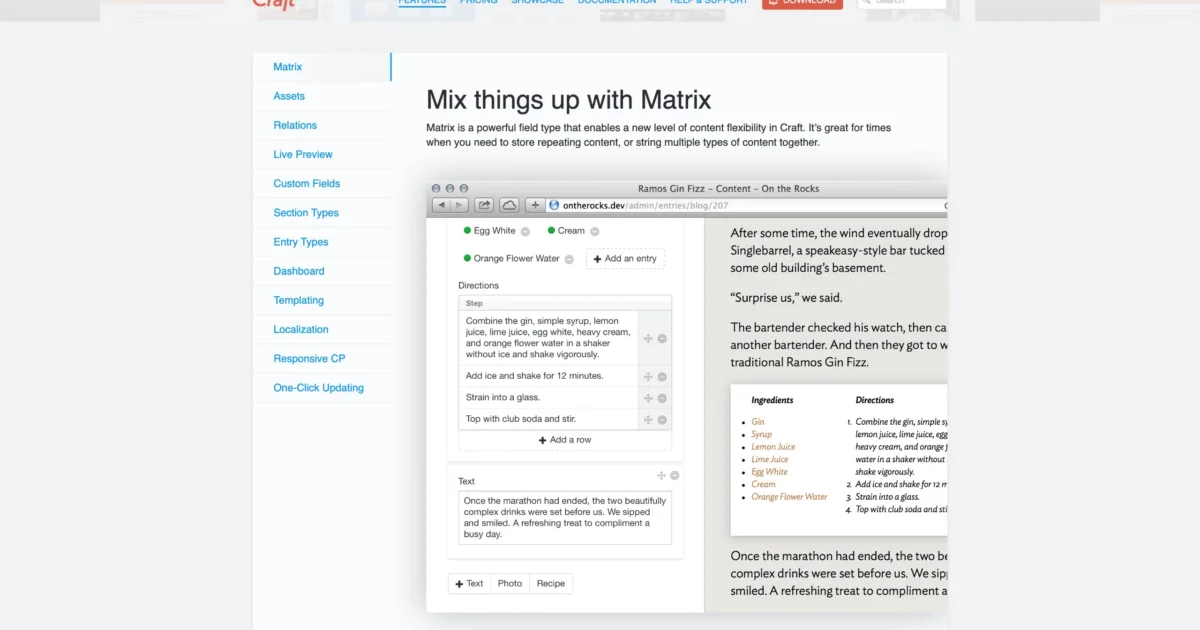1200x630 pixels.
Task: Click green dot beside Orange Flower Water
Action: [467, 259]
